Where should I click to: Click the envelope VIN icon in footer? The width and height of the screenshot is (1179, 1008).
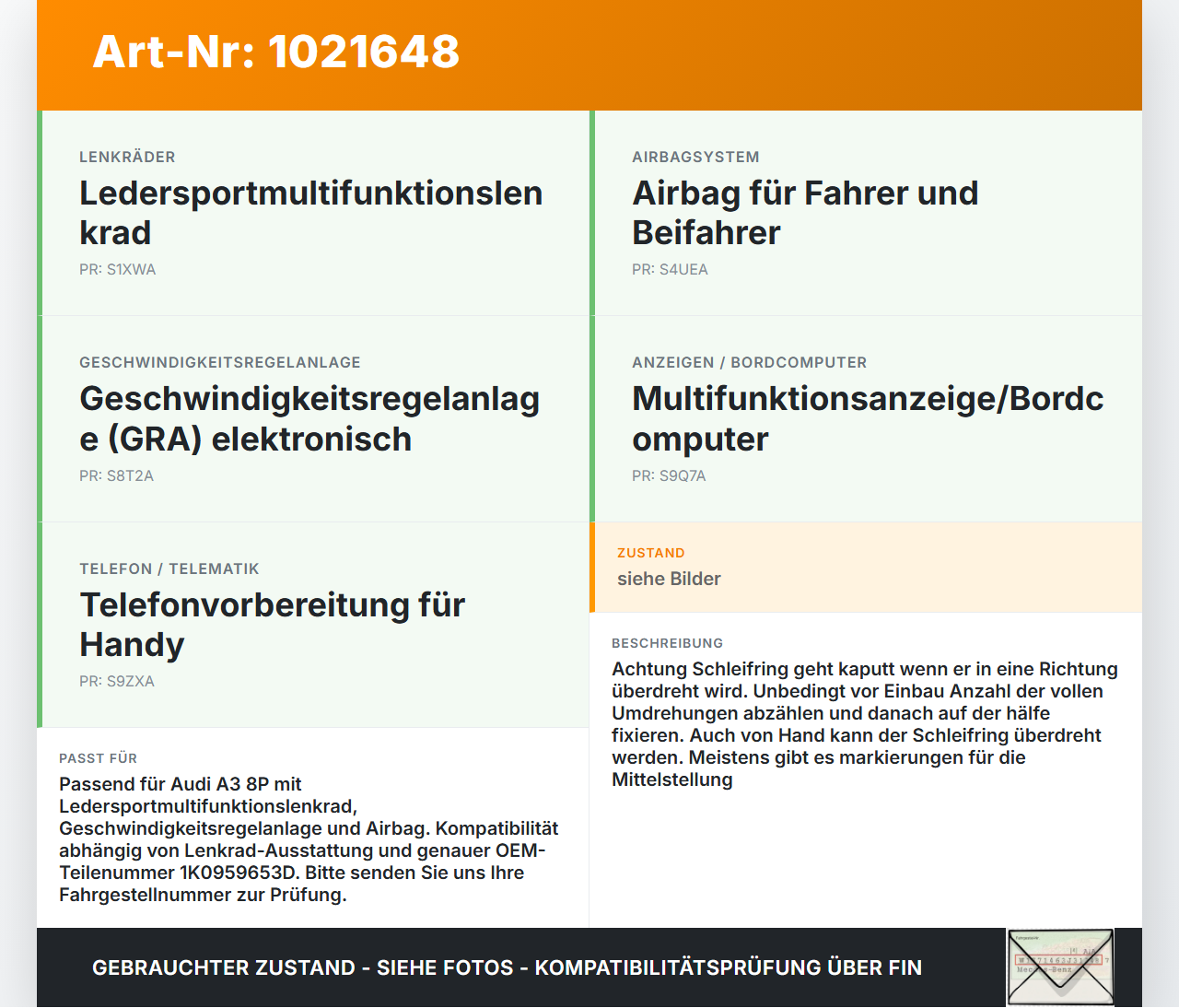tap(1060, 967)
